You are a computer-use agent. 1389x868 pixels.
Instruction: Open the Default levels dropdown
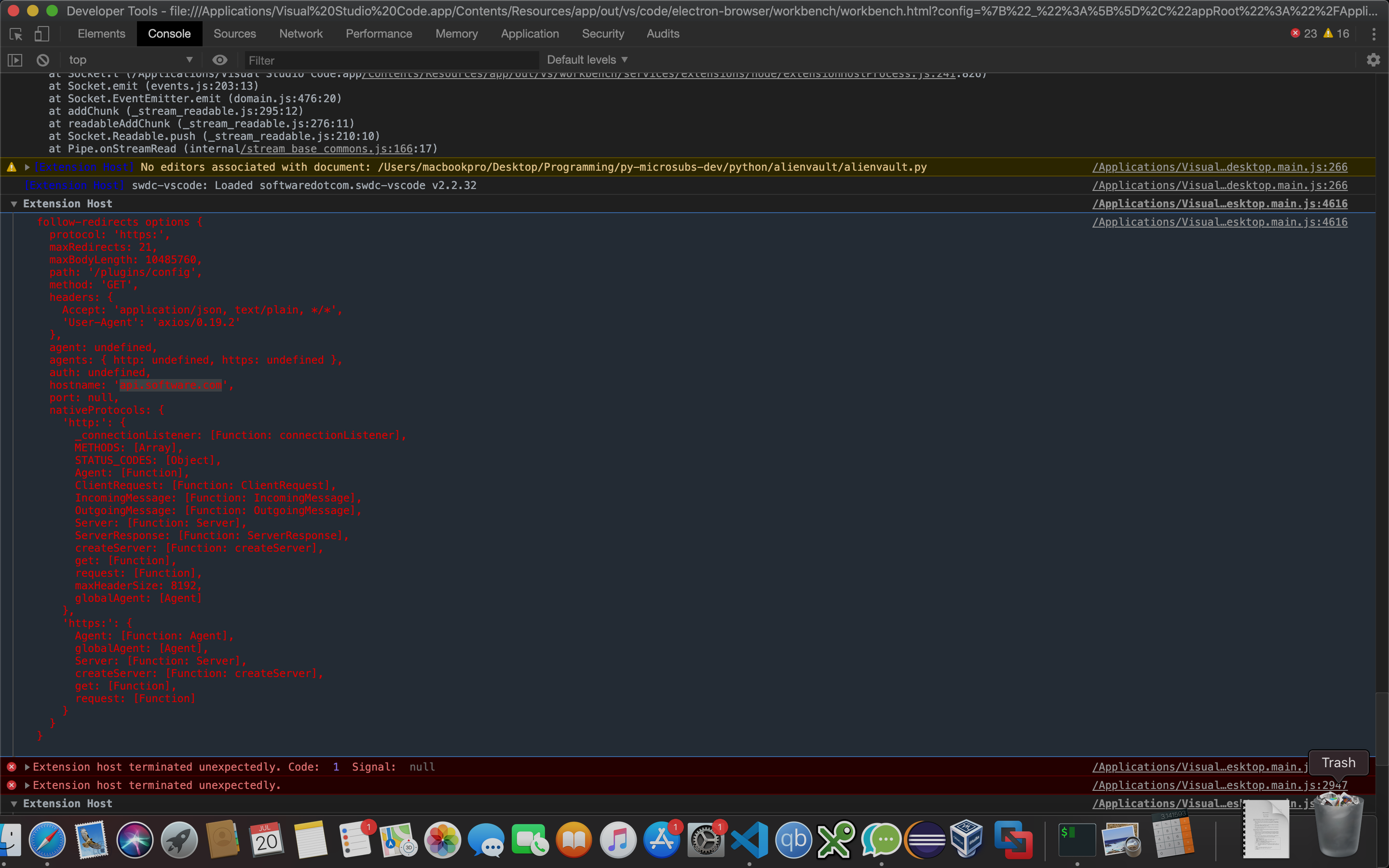pyautogui.click(x=586, y=60)
